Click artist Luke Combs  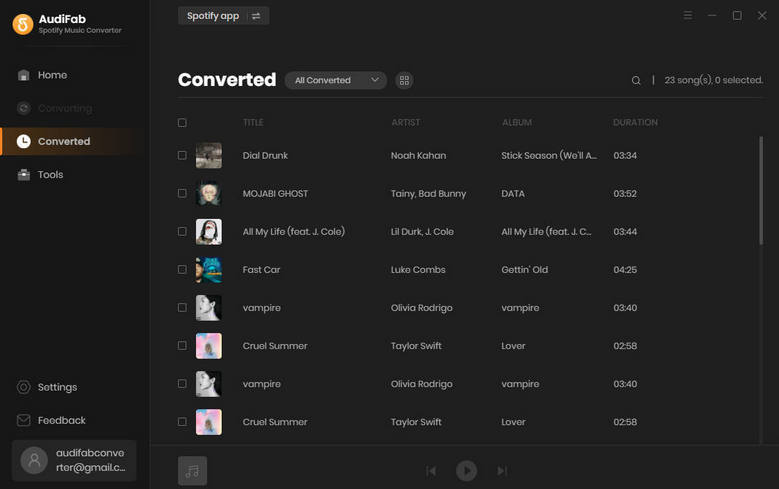[x=418, y=269]
